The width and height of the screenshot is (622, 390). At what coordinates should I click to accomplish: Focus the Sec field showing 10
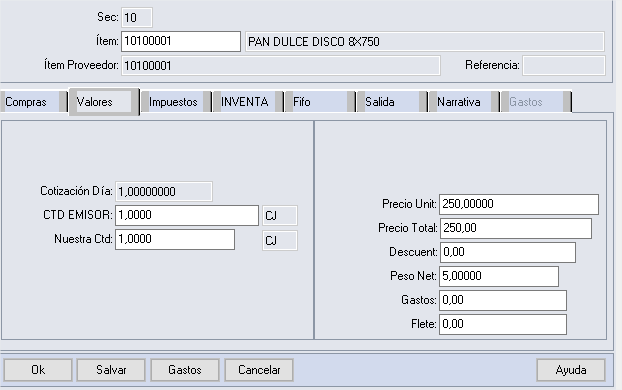(137, 17)
